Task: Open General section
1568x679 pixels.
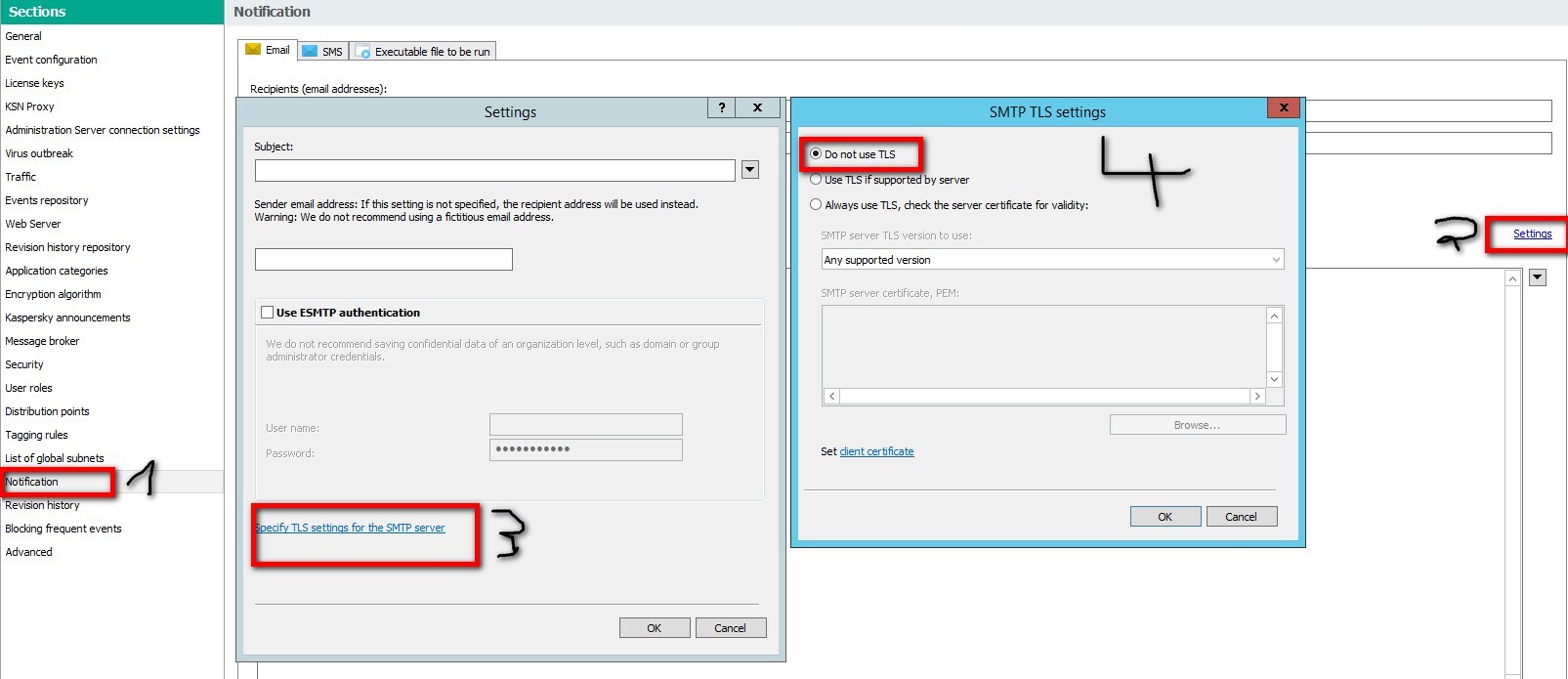Action: [x=23, y=36]
